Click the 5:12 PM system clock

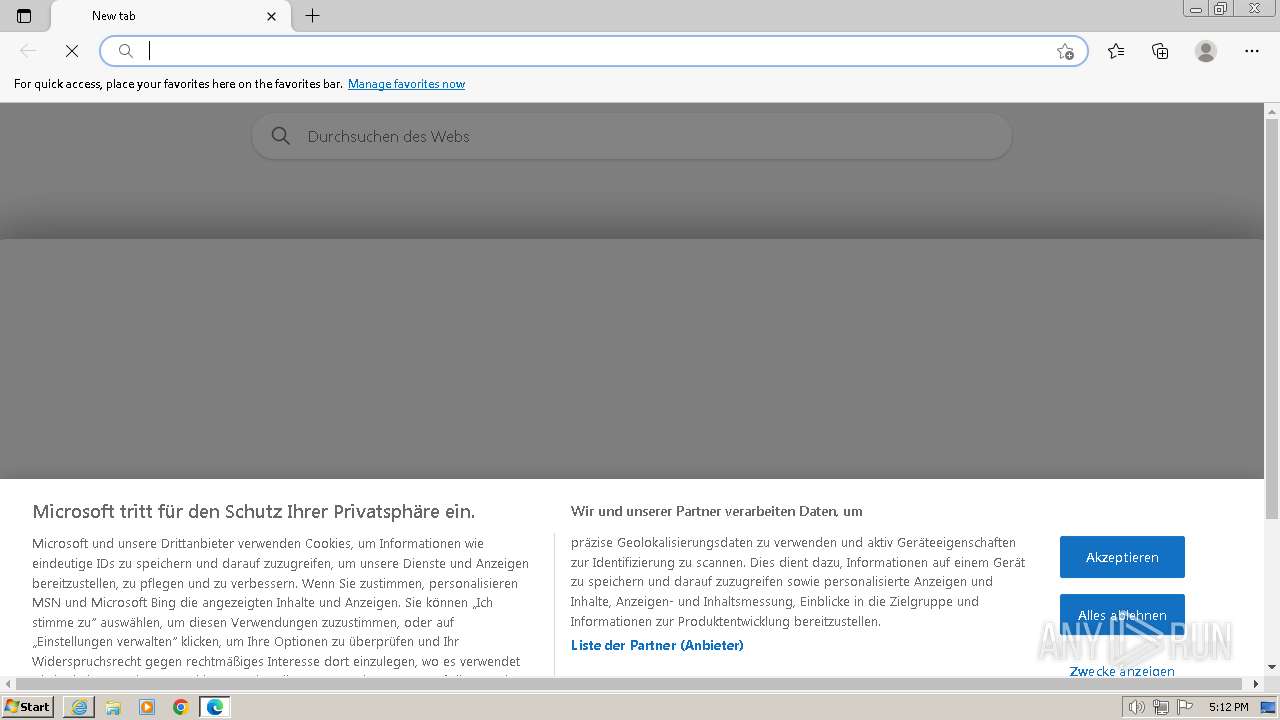pyautogui.click(x=1228, y=707)
